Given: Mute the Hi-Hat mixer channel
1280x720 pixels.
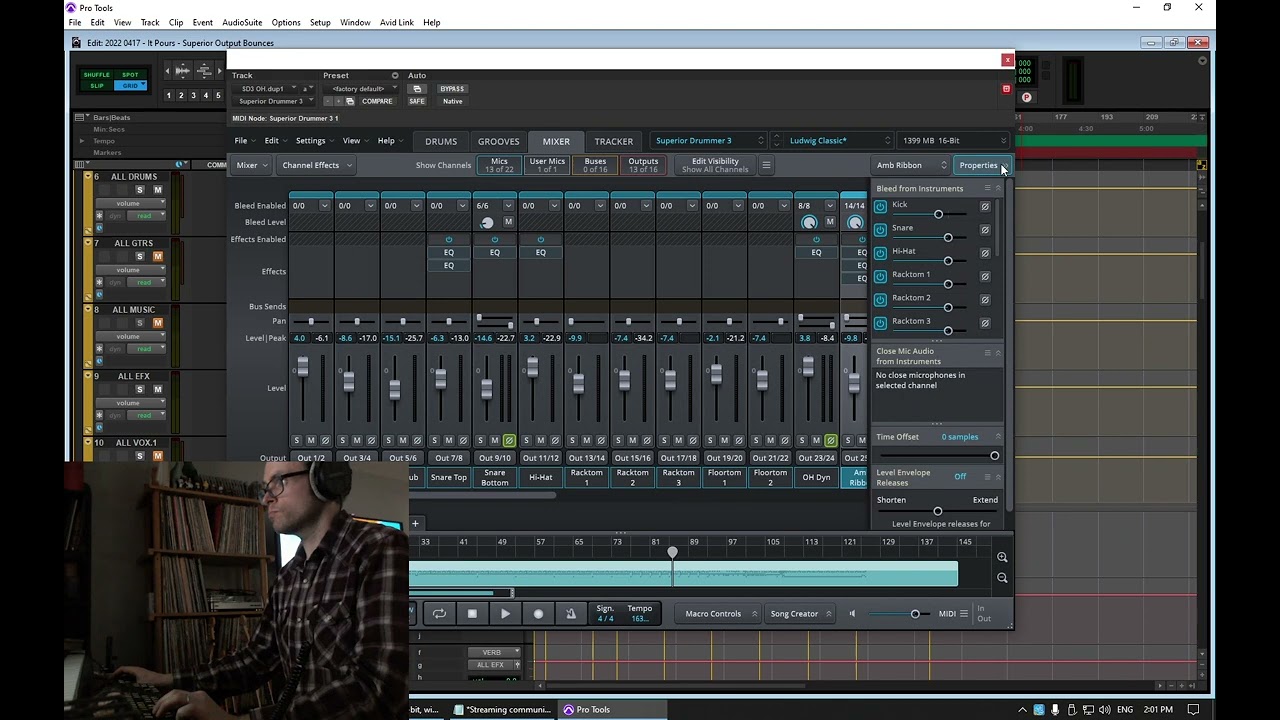Looking at the screenshot, I should (x=541, y=440).
